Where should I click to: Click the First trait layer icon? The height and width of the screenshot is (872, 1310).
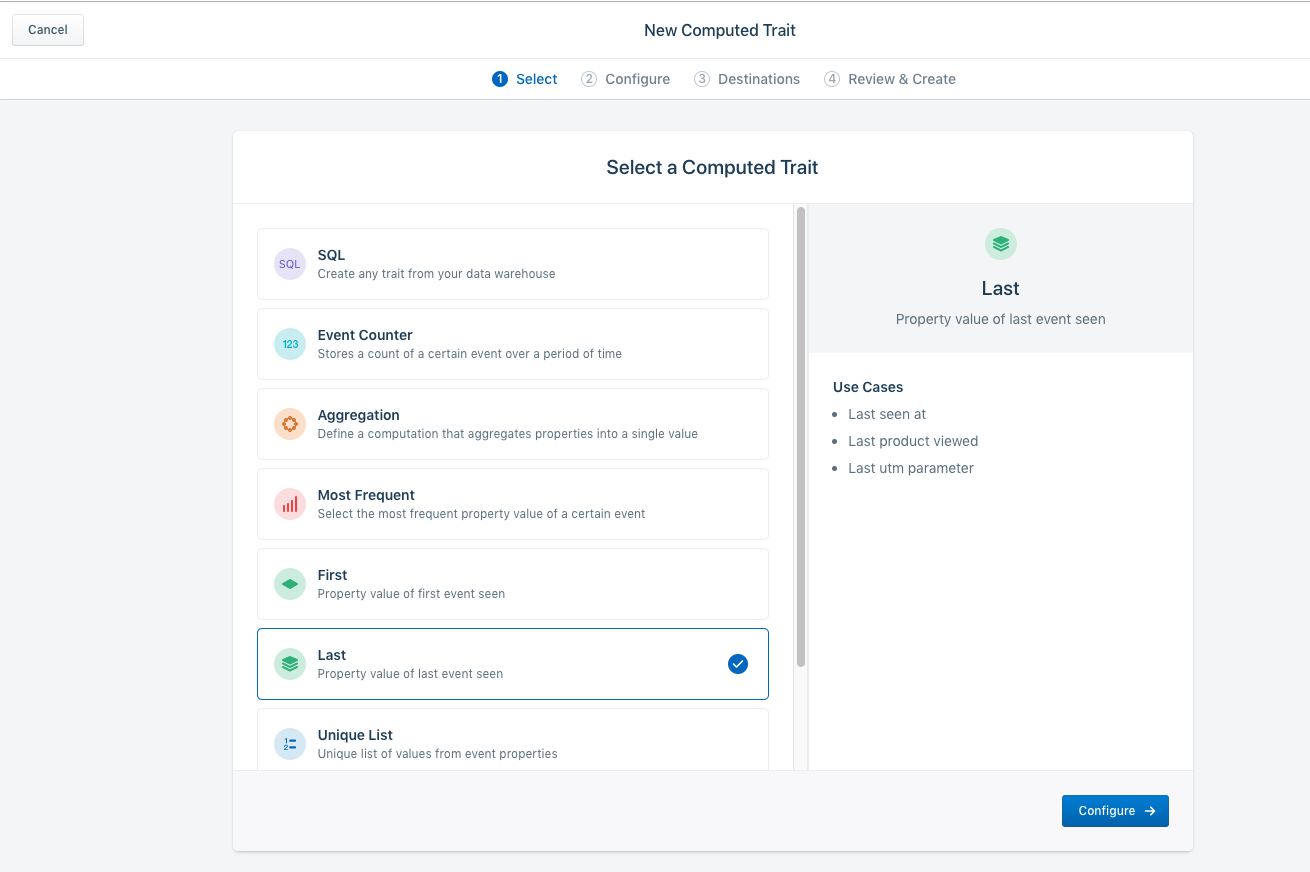(290, 584)
